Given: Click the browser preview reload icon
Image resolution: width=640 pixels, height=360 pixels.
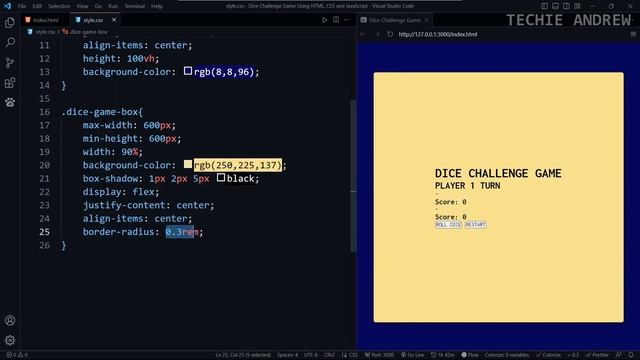Looking at the screenshot, I should coord(390,34).
